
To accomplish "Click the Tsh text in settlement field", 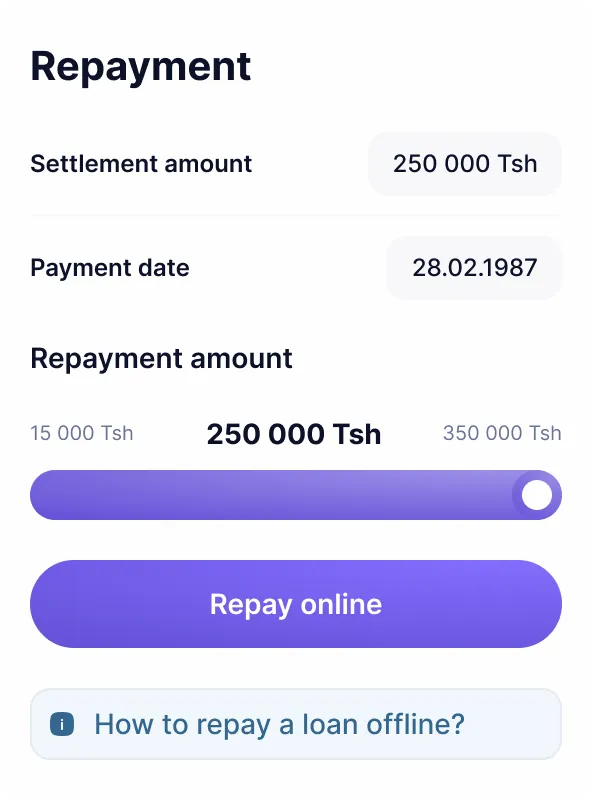I will pyautogui.click(x=517, y=164).
